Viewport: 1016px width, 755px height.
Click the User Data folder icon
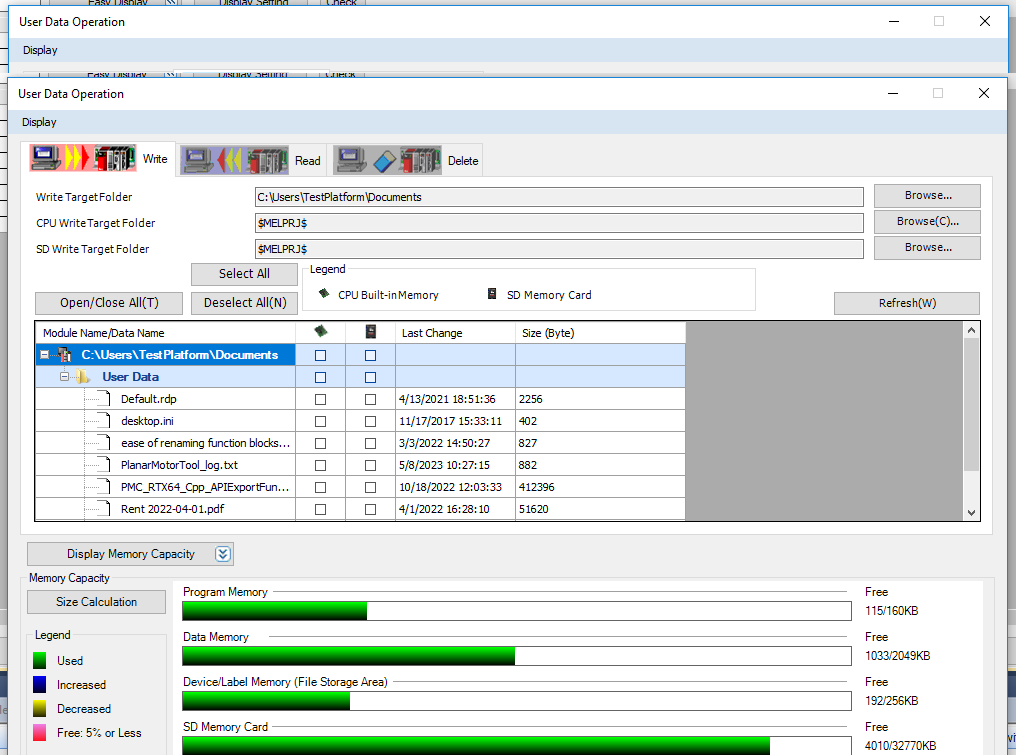pyautogui.click(x=82, y=377)
